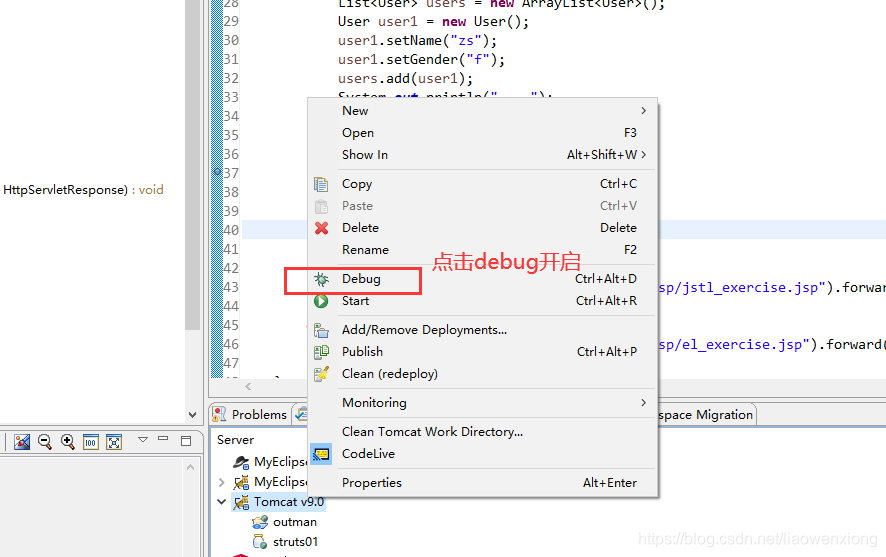Open the view menu triangle
The image size is (886, 557).
(143, 439)
